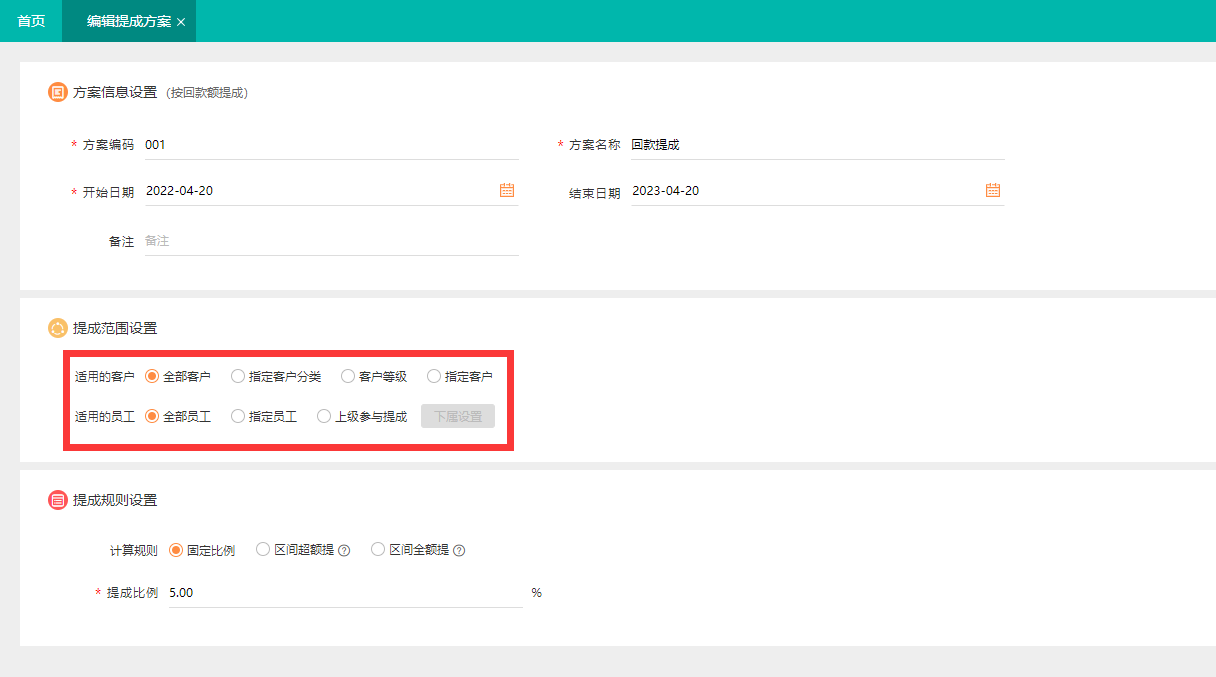The width and height of the screenshot is (1216, 677).
Task: Close the 编辑提成方案 tab
Action: [181, 22]
